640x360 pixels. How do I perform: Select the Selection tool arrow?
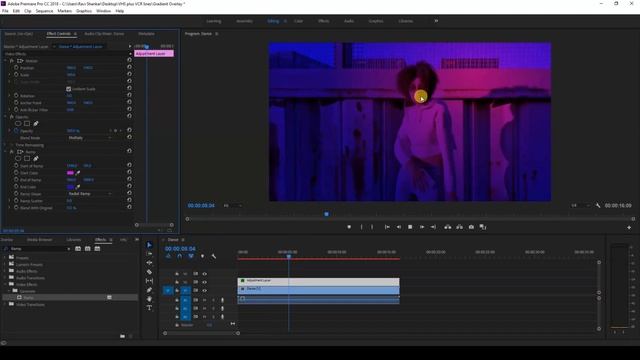click(x=149, y=245)
